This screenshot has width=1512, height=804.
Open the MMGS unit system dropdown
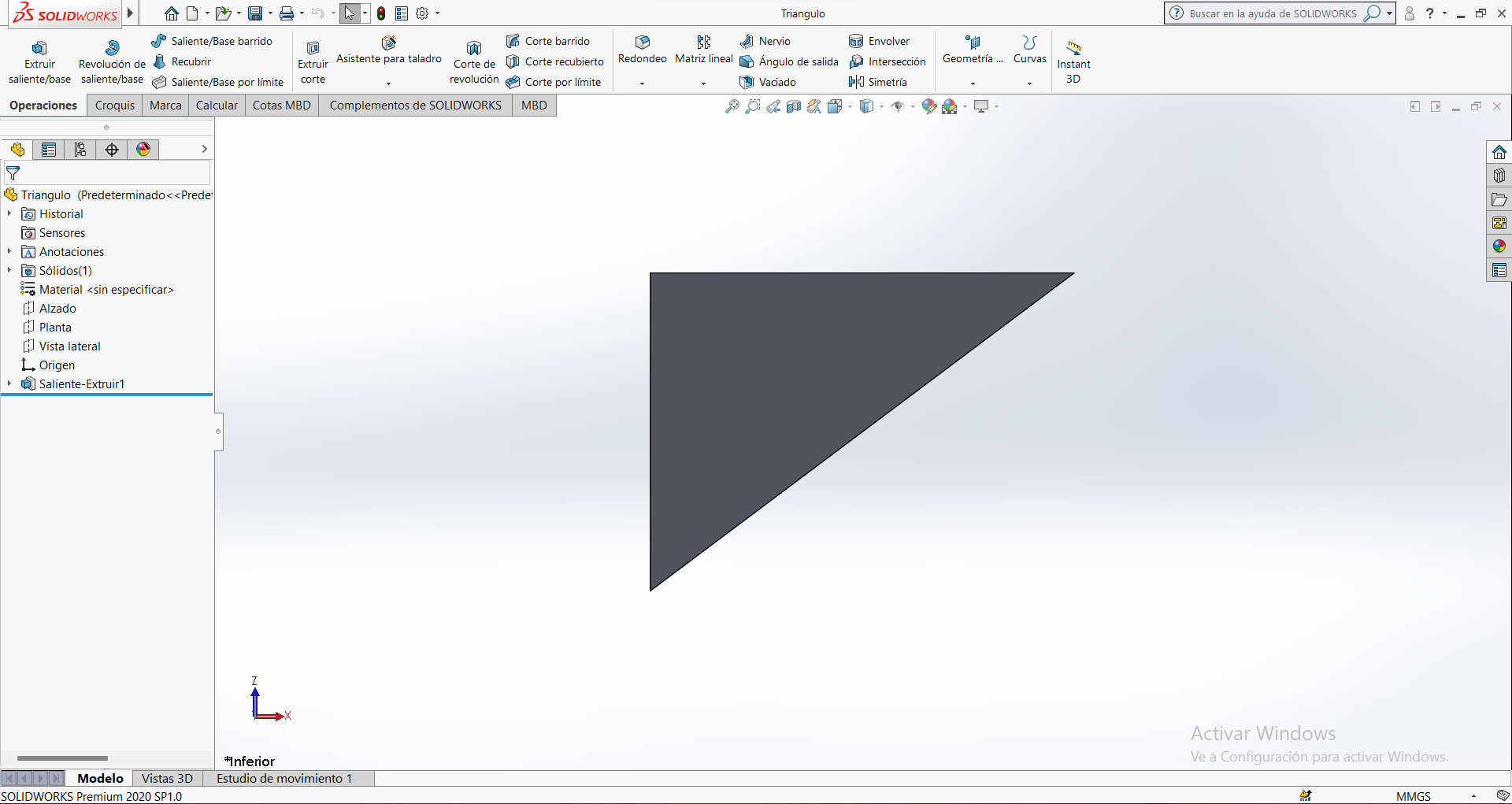coord(1473,796)
